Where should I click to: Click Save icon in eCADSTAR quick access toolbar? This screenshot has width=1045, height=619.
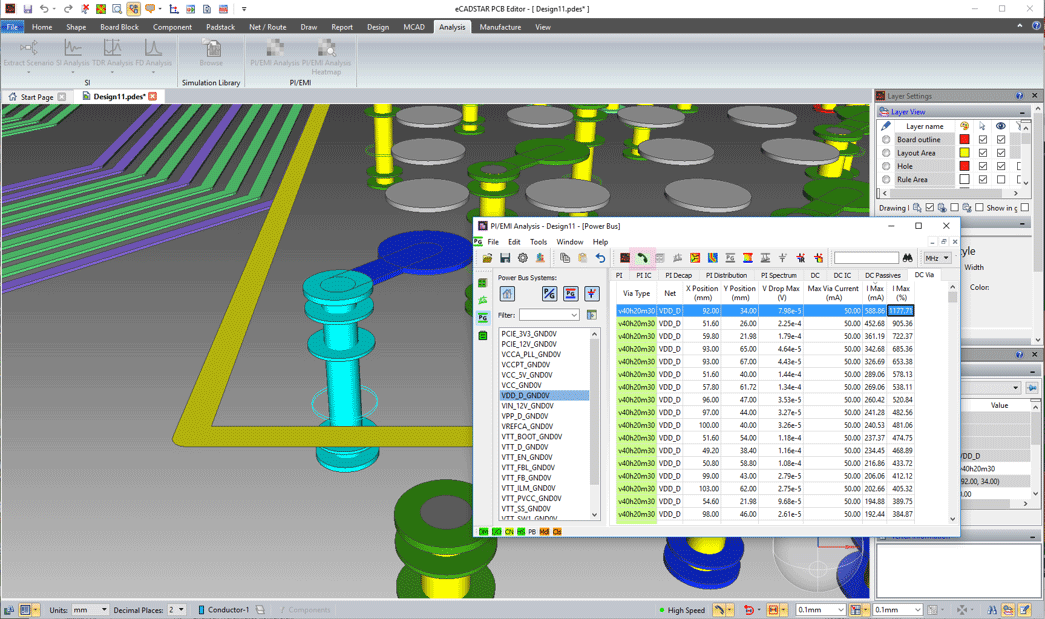click(x=27, y=9)
